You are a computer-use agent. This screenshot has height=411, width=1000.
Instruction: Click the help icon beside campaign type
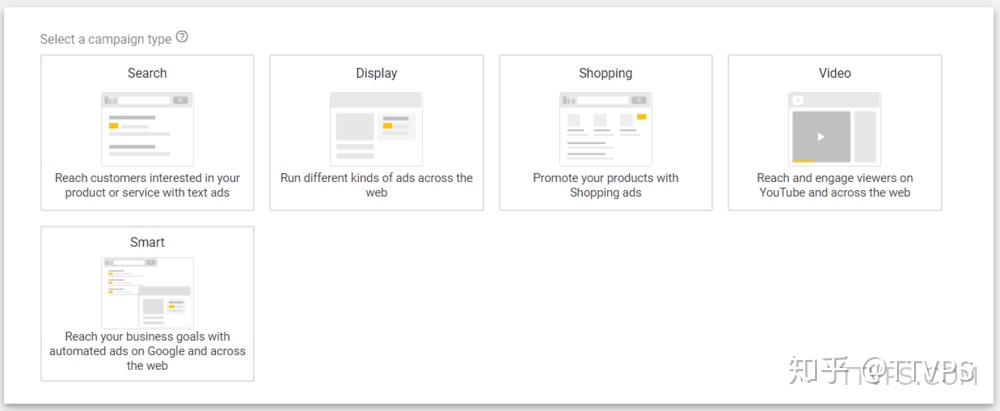tap(182, 37)
